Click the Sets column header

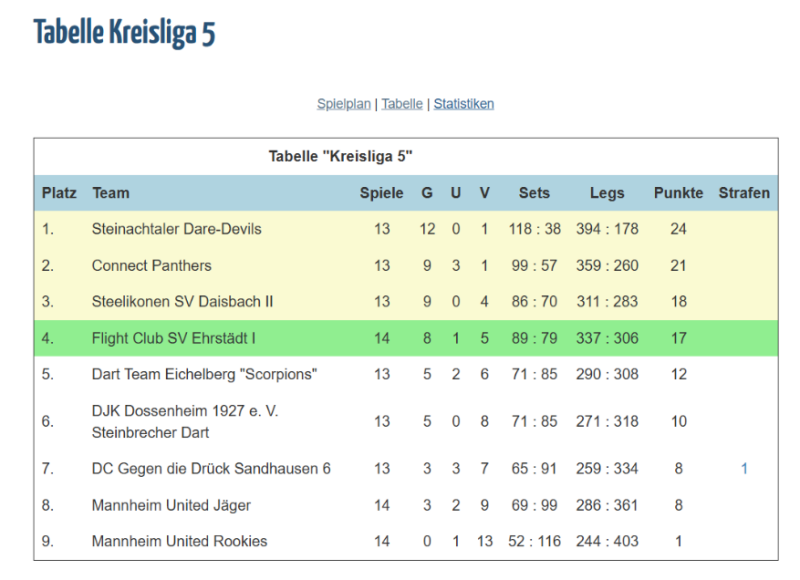(x=534, y=193)
